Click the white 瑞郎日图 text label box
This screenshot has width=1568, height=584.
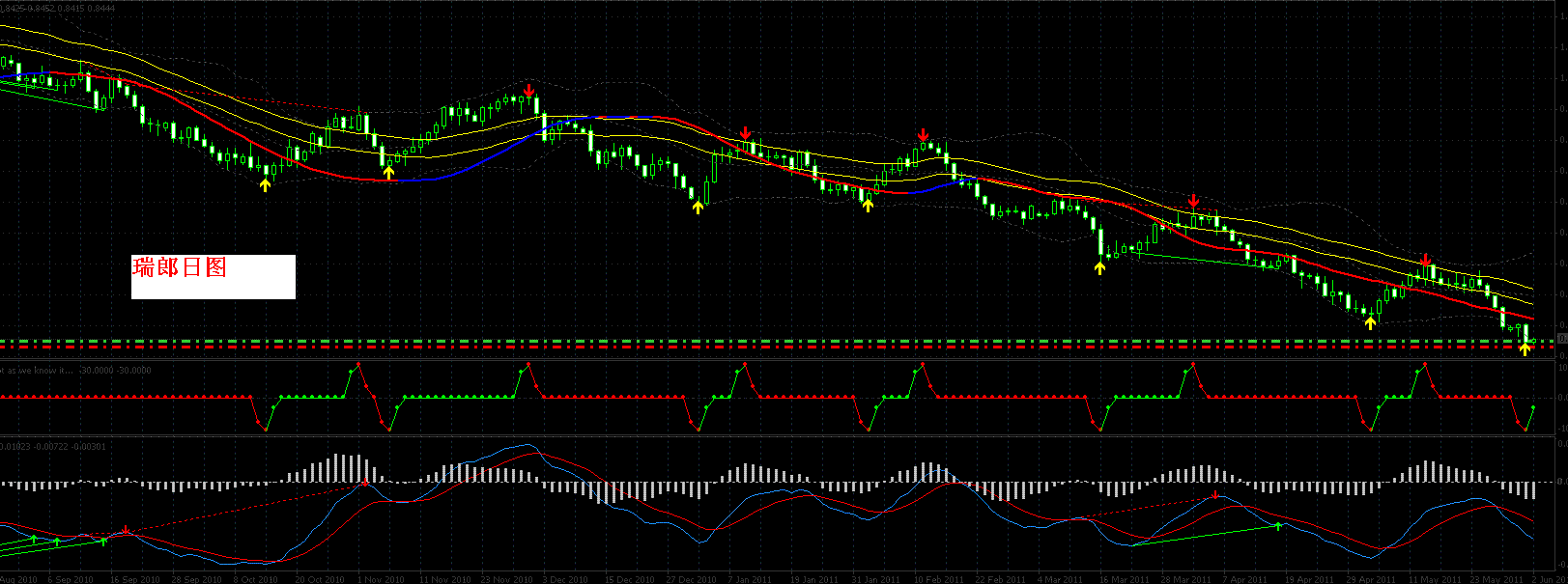coord(213,276)
